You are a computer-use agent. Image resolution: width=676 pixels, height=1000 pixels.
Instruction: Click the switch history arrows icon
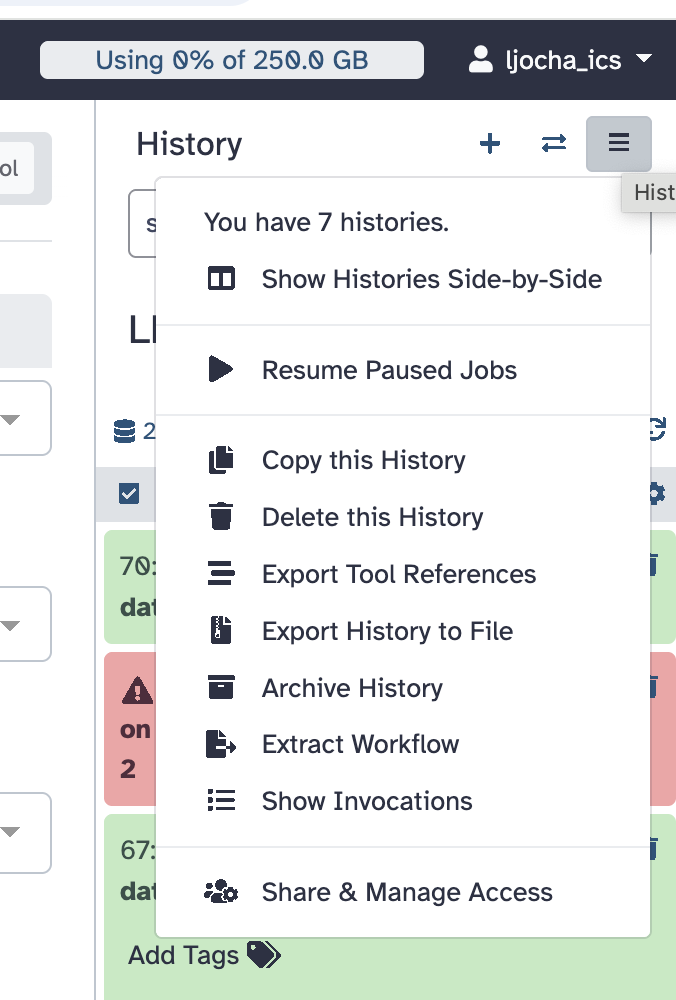554,144
